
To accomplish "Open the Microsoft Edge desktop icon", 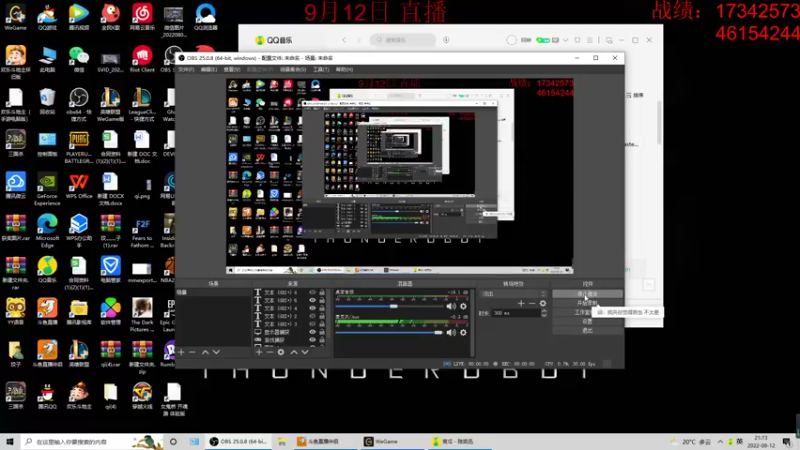I will coord(47,231).
